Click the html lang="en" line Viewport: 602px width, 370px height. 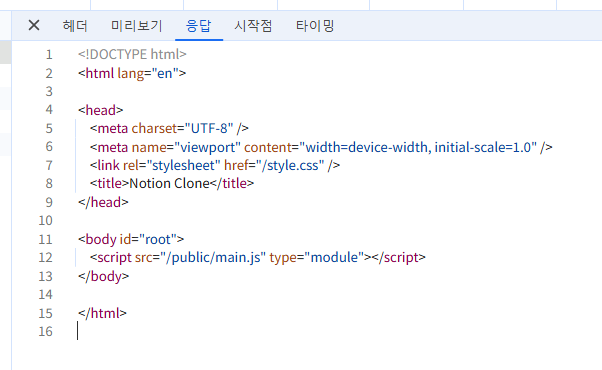(x=132, y=73)
